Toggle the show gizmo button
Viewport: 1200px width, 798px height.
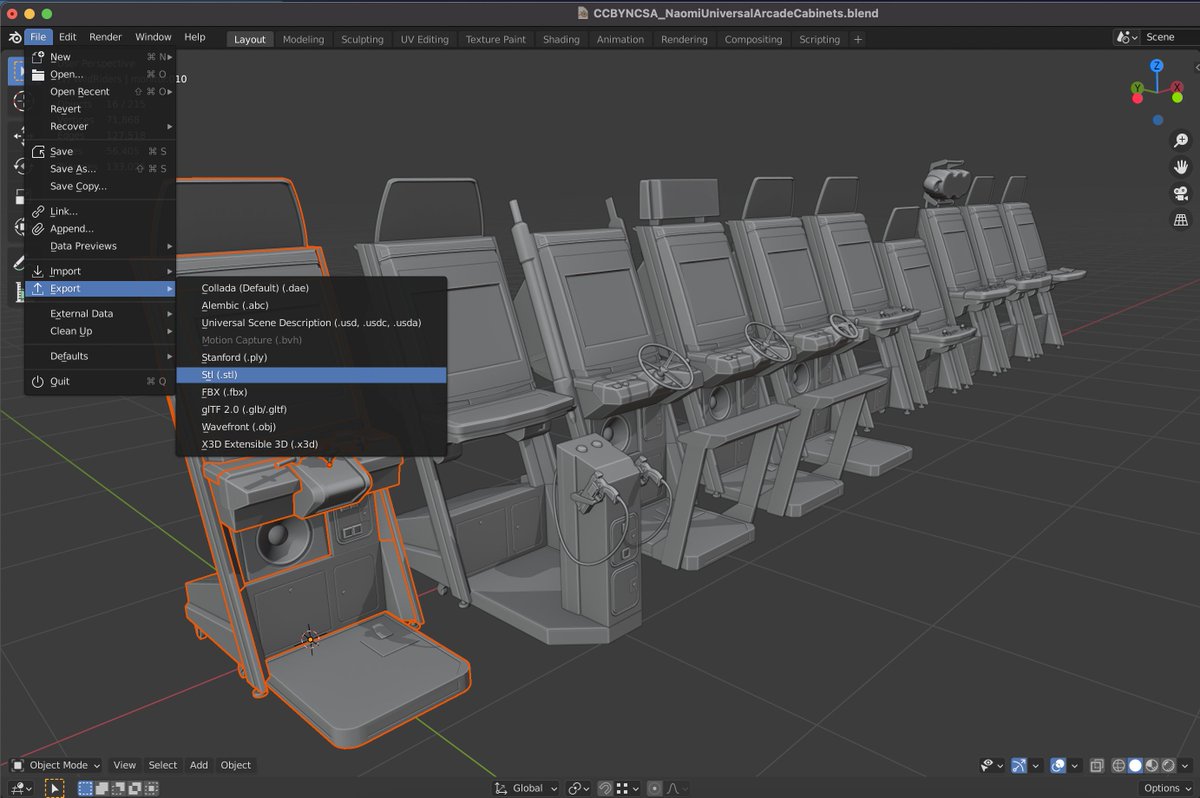point(1019,765)
